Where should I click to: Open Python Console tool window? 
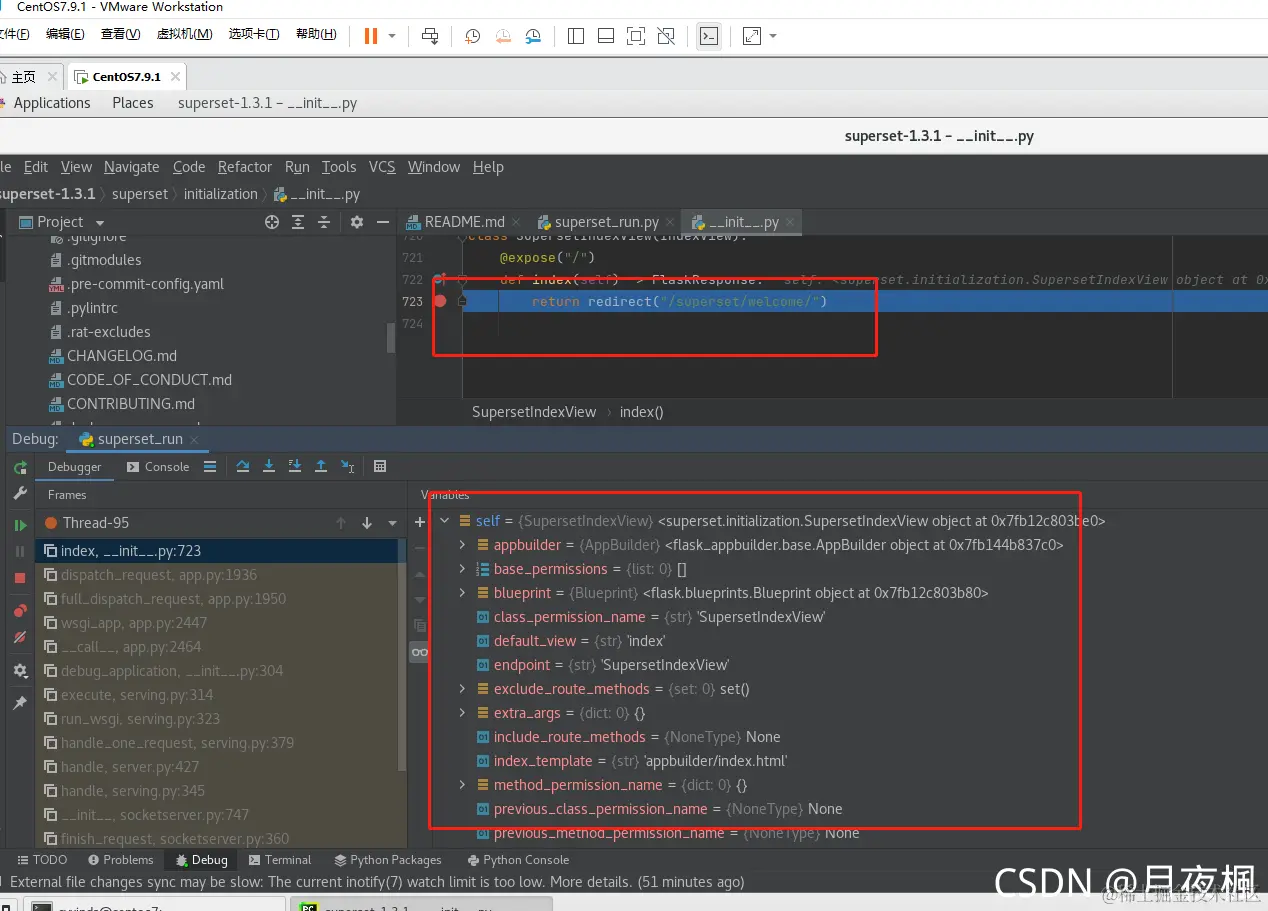(518, 860)
